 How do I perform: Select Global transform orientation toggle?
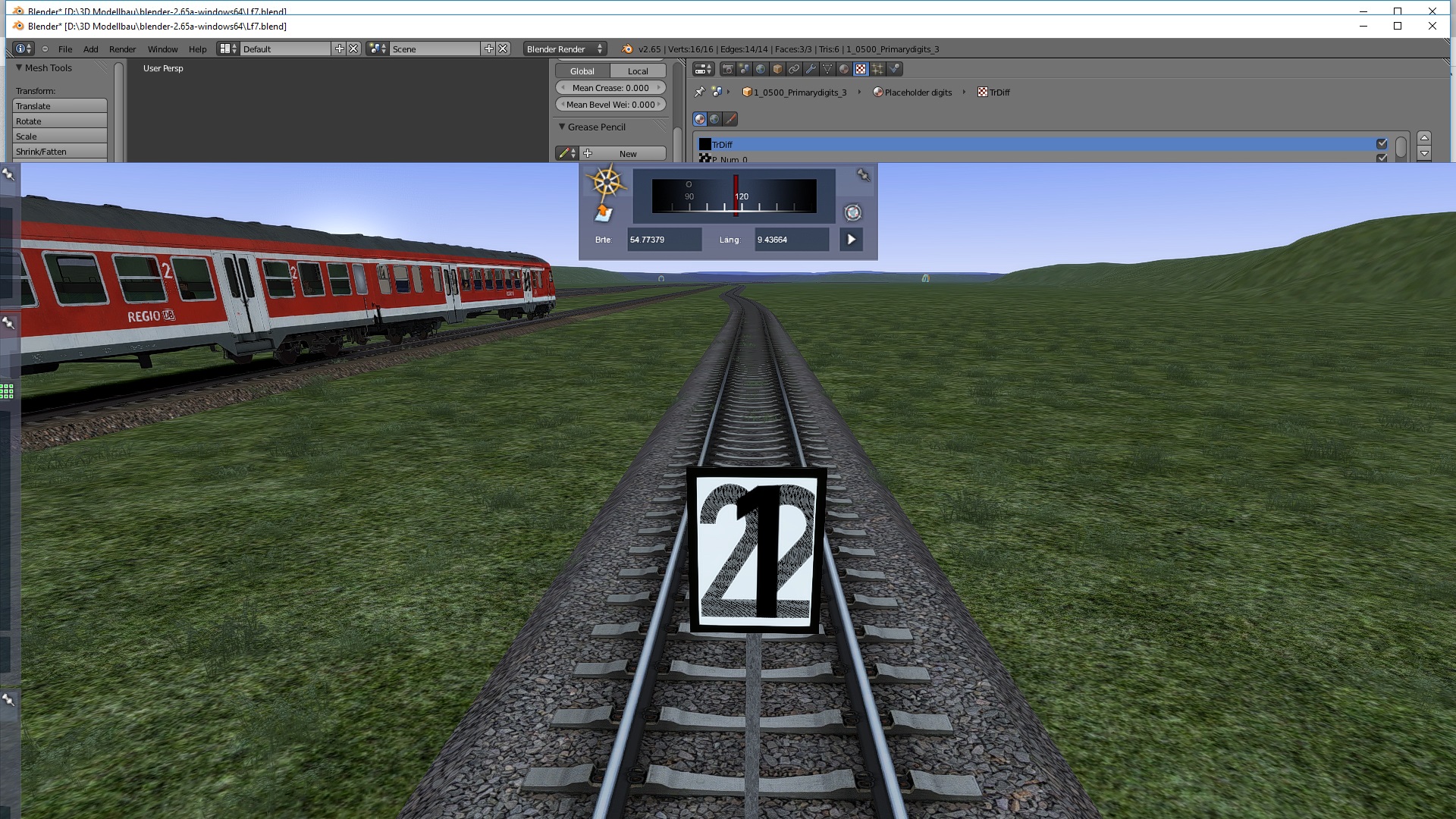tap(582, 71)
